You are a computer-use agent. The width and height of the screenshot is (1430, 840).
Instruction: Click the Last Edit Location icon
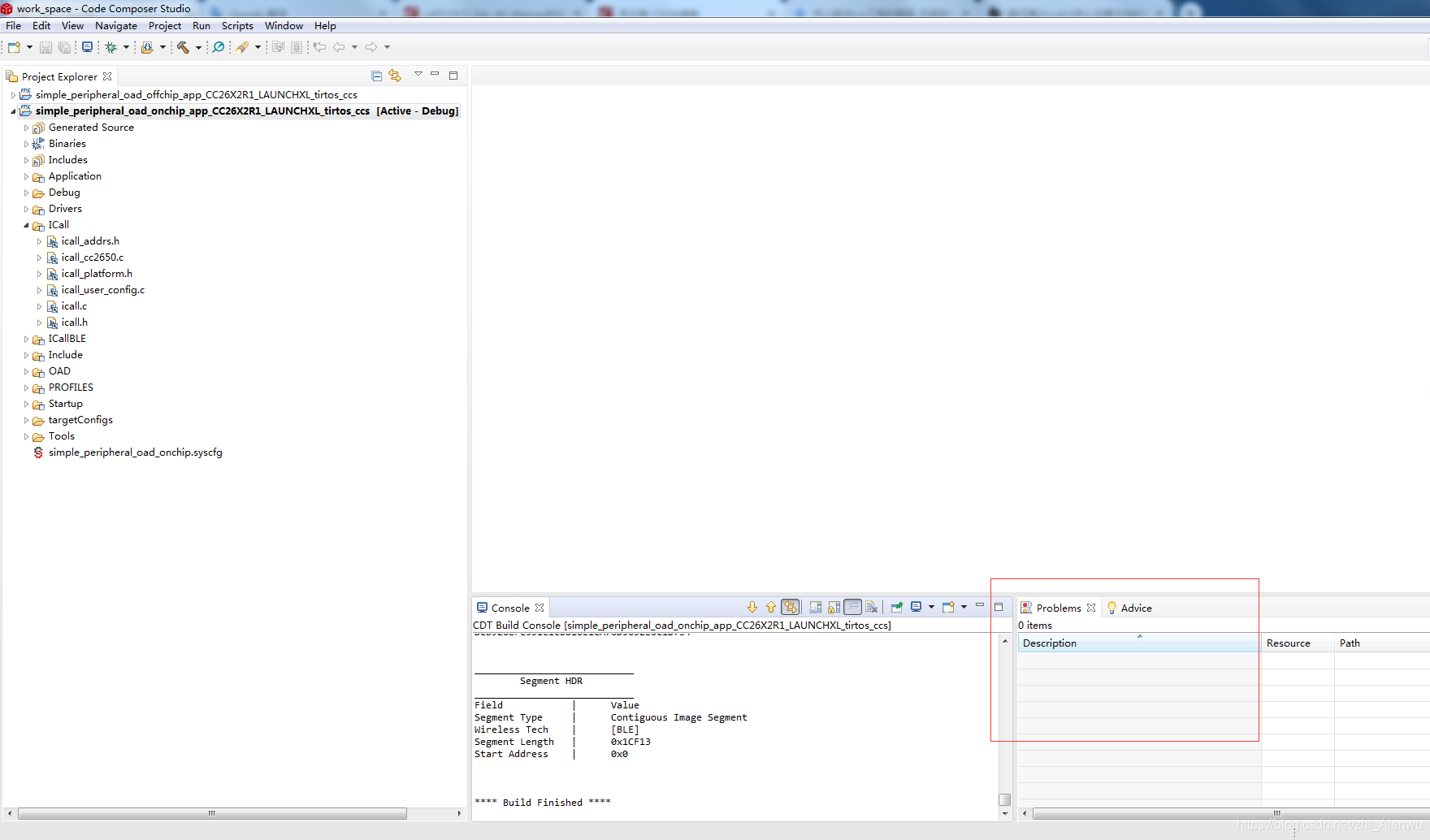point(319,47)
